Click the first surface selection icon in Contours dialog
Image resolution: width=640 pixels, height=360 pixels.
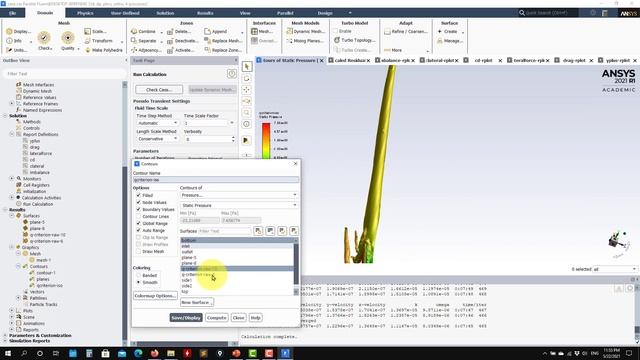(x=258, y=231)
